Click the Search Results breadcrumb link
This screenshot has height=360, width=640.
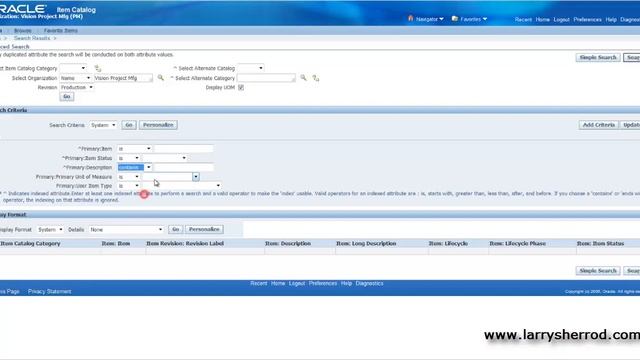(x=32, y=38)
